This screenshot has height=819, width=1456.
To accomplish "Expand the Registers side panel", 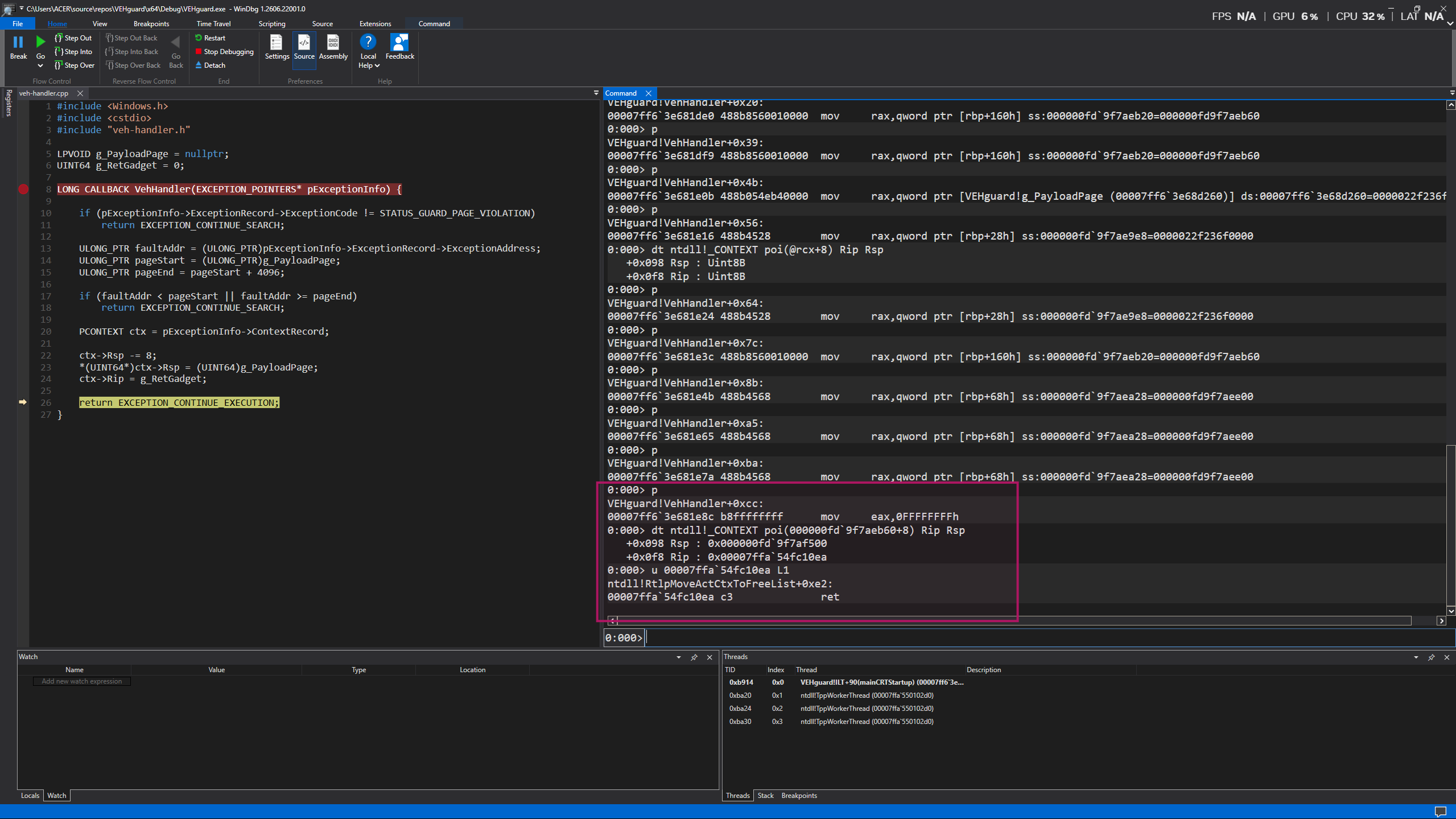I will click(x=9, y=103).
